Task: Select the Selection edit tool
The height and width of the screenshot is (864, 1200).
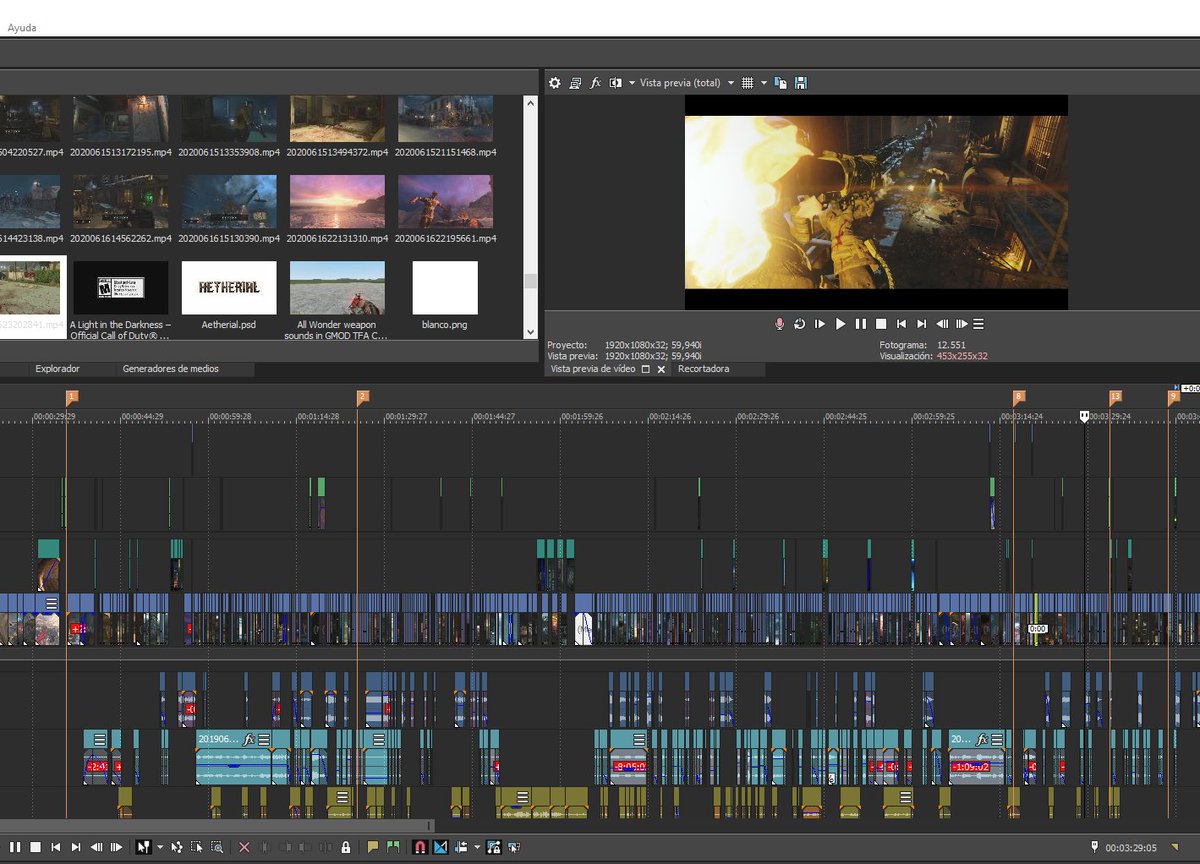Action: tap(197, 847)
